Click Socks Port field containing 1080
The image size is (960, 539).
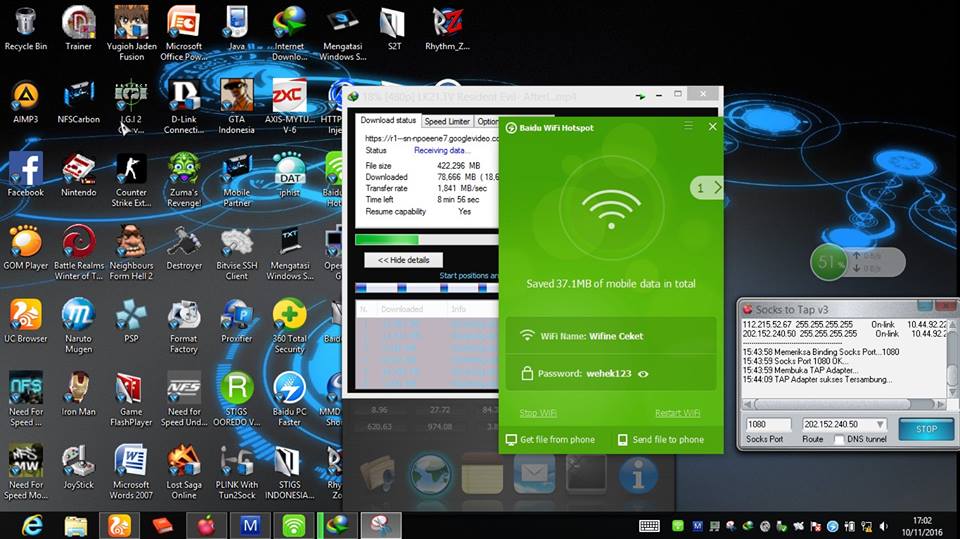click(768, 424)
